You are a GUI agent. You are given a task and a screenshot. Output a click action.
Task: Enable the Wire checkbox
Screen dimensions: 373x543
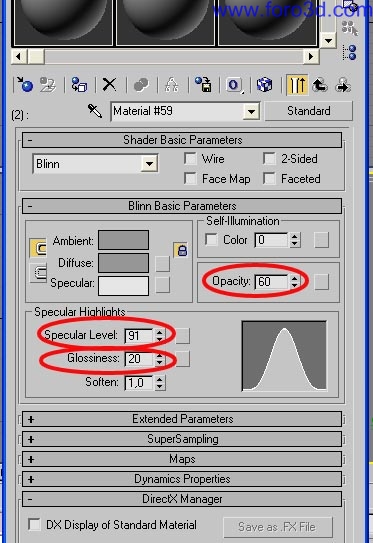[x=190, y=159]
